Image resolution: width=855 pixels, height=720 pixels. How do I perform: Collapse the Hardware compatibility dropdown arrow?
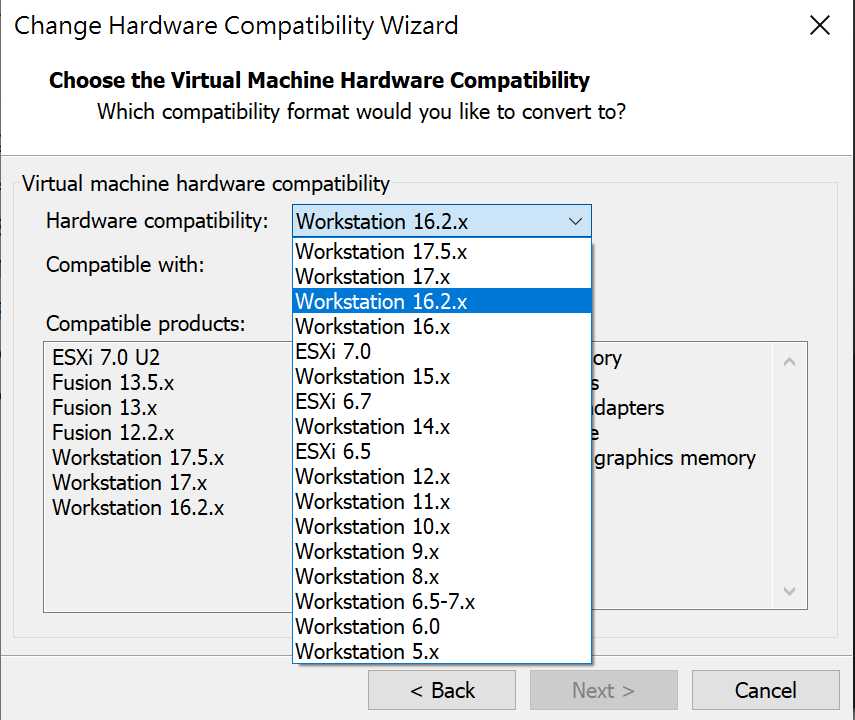pos(575,221)
